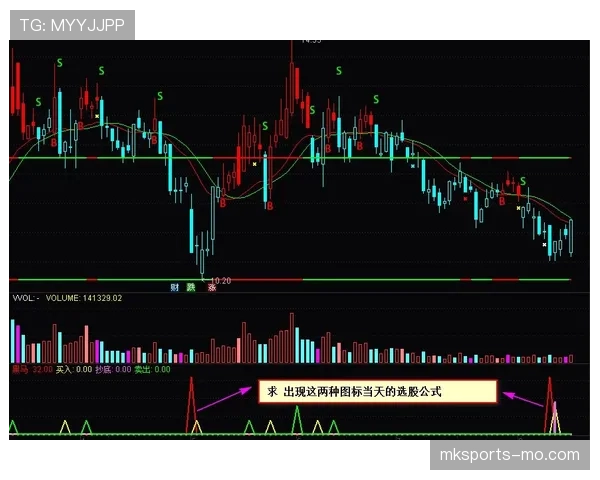
Task: Select the 抄底 indicator value label
Action: pos(113,369)
